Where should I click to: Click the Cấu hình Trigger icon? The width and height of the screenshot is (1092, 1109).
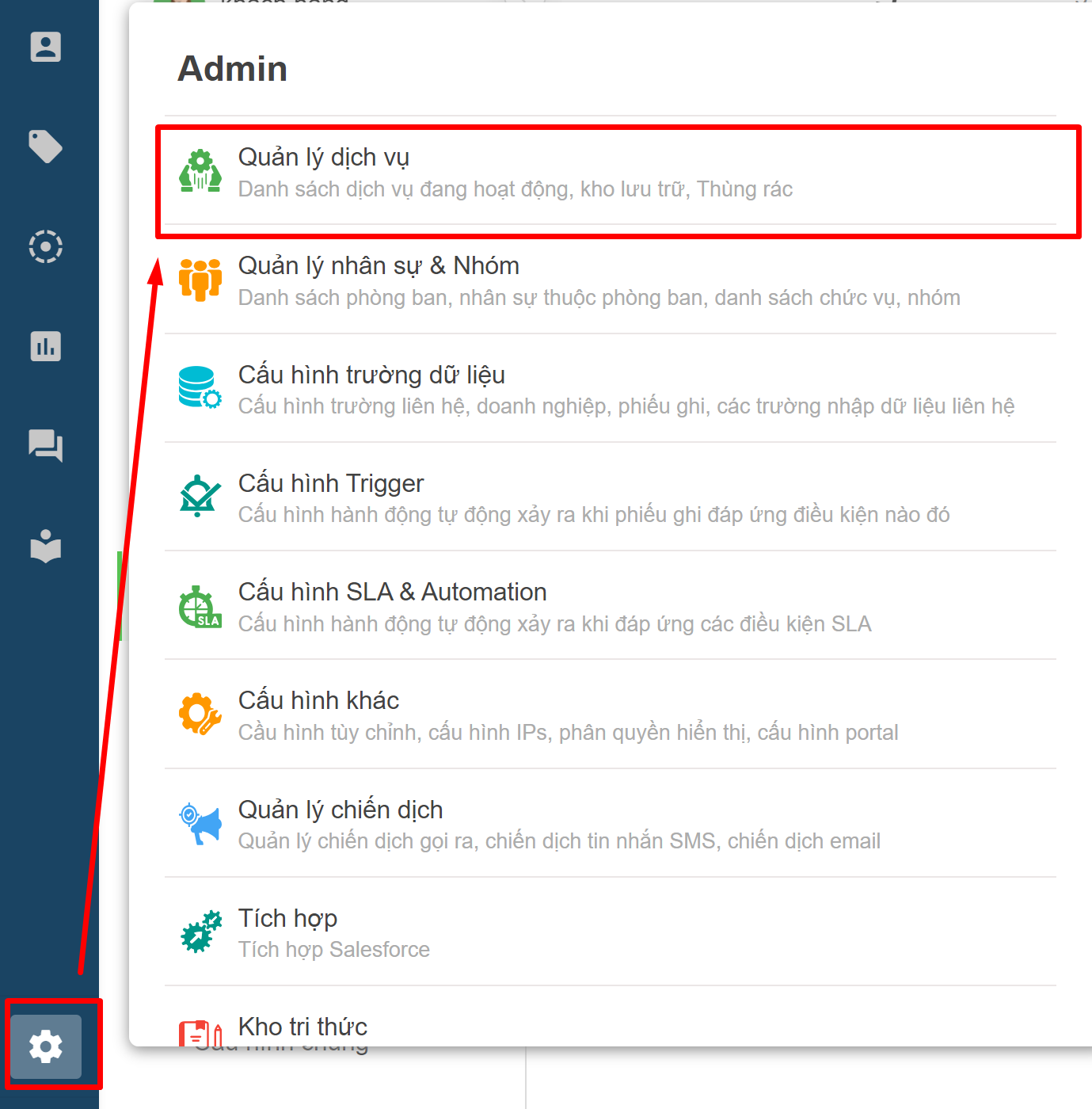(200, 496)
